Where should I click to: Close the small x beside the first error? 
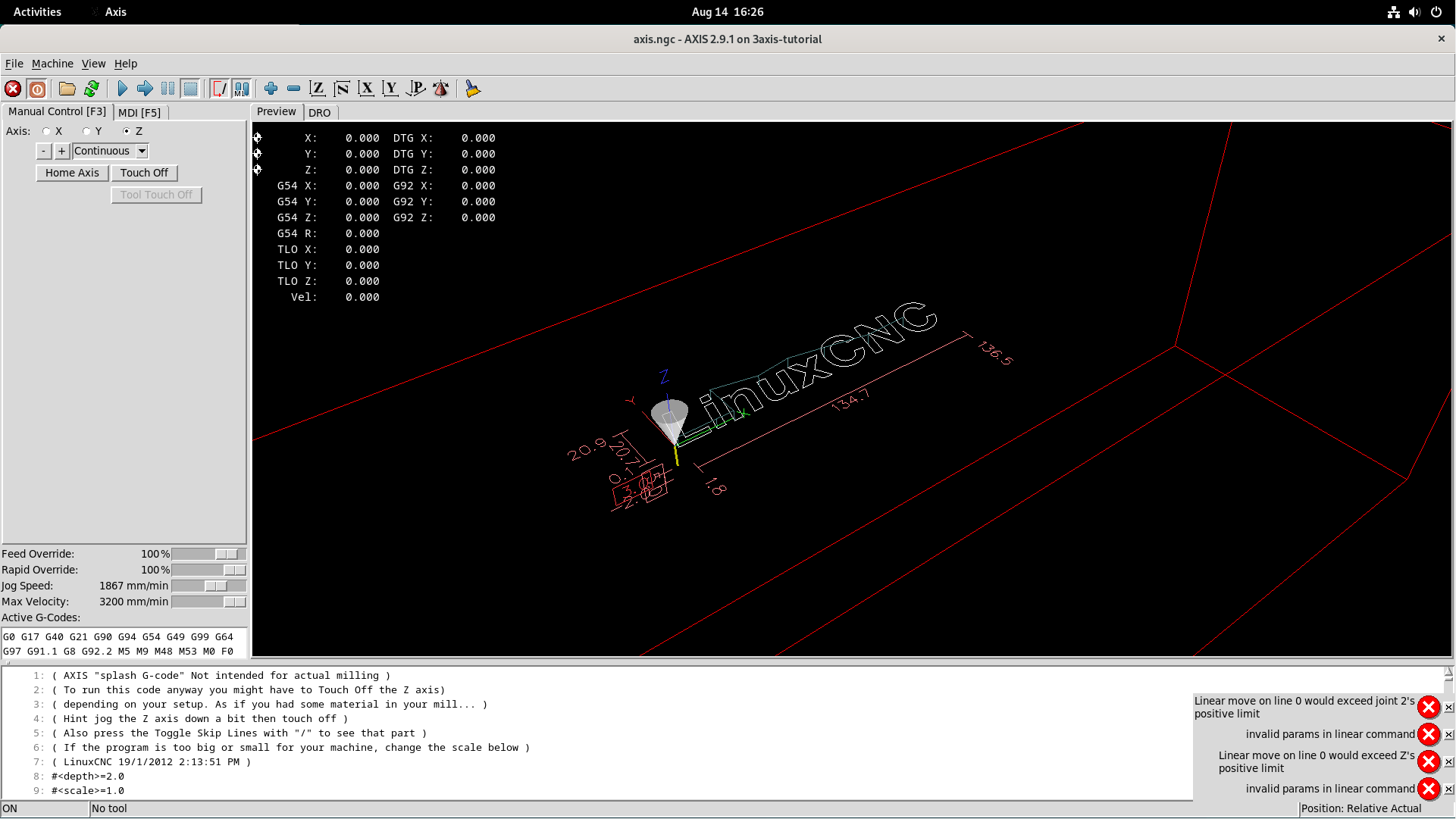1448,708
